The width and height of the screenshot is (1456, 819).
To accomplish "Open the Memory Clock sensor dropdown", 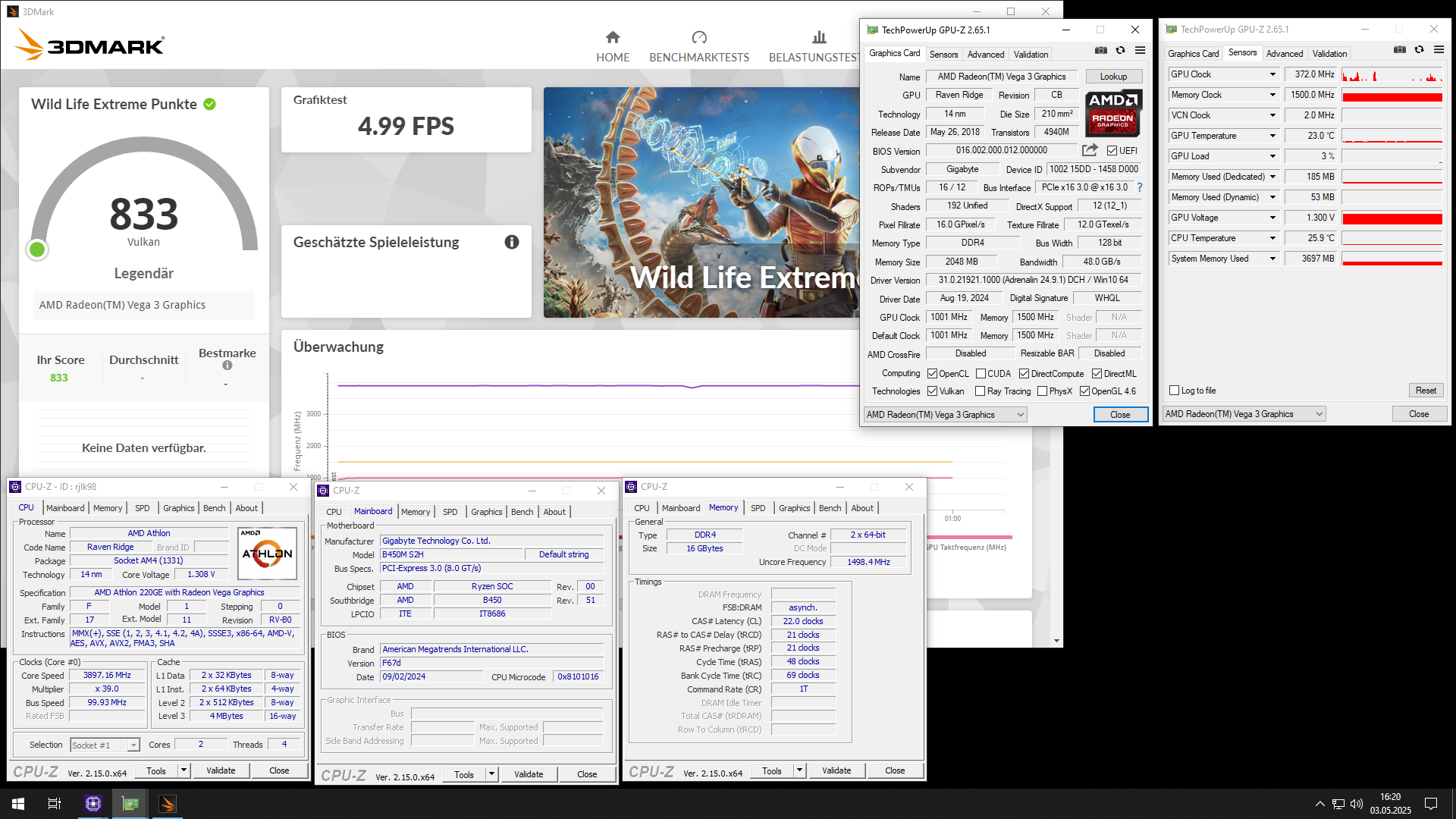I will (x=1272, y=95).
